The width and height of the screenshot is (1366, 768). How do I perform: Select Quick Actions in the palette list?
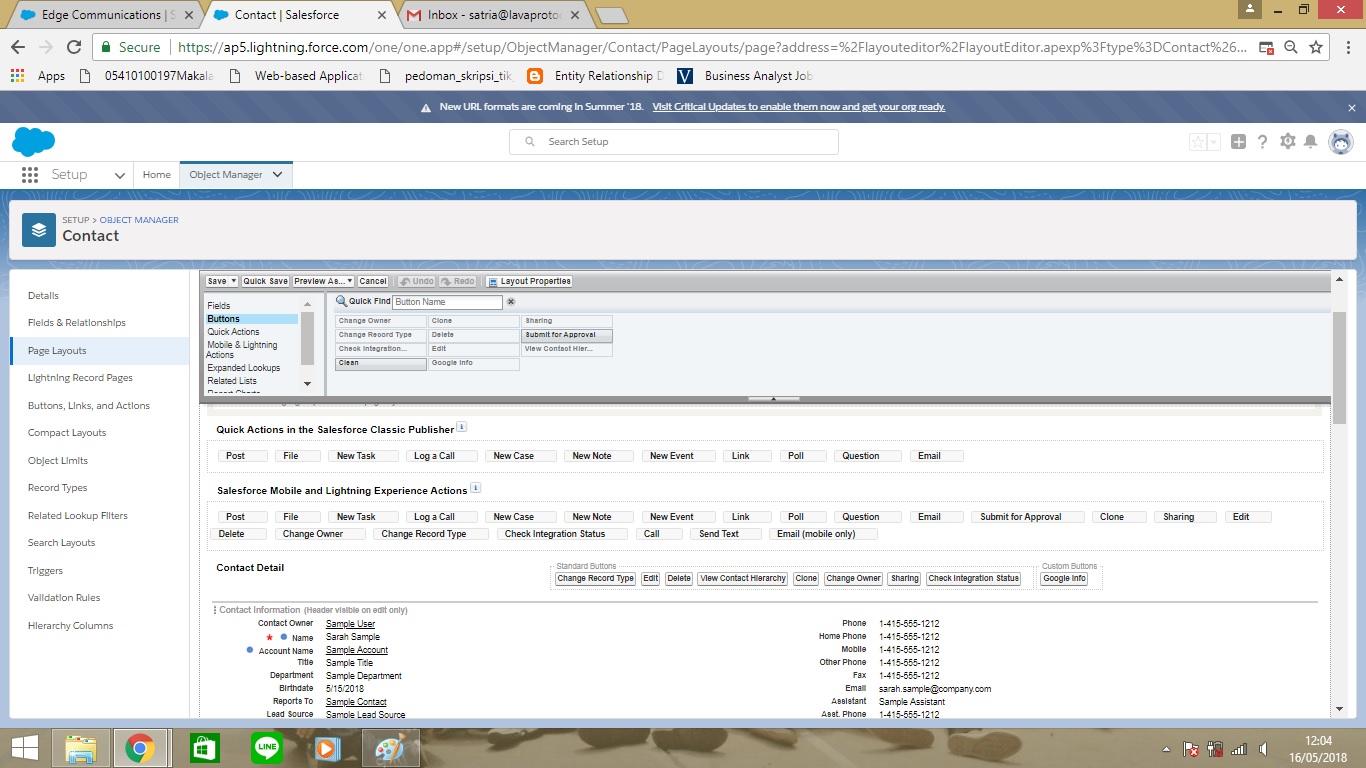(233, 332)
